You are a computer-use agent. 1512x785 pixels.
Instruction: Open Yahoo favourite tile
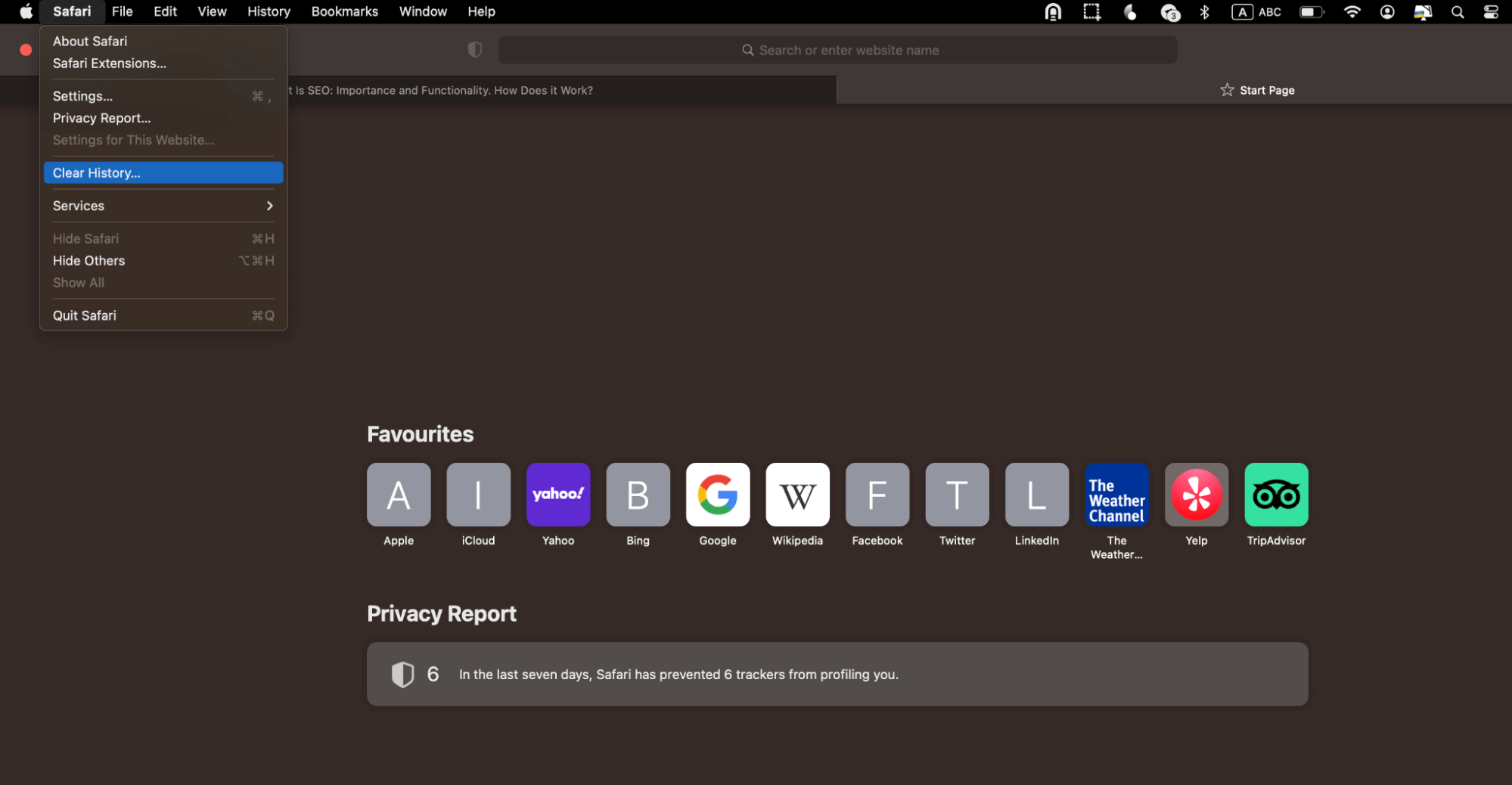coord(558,495)
